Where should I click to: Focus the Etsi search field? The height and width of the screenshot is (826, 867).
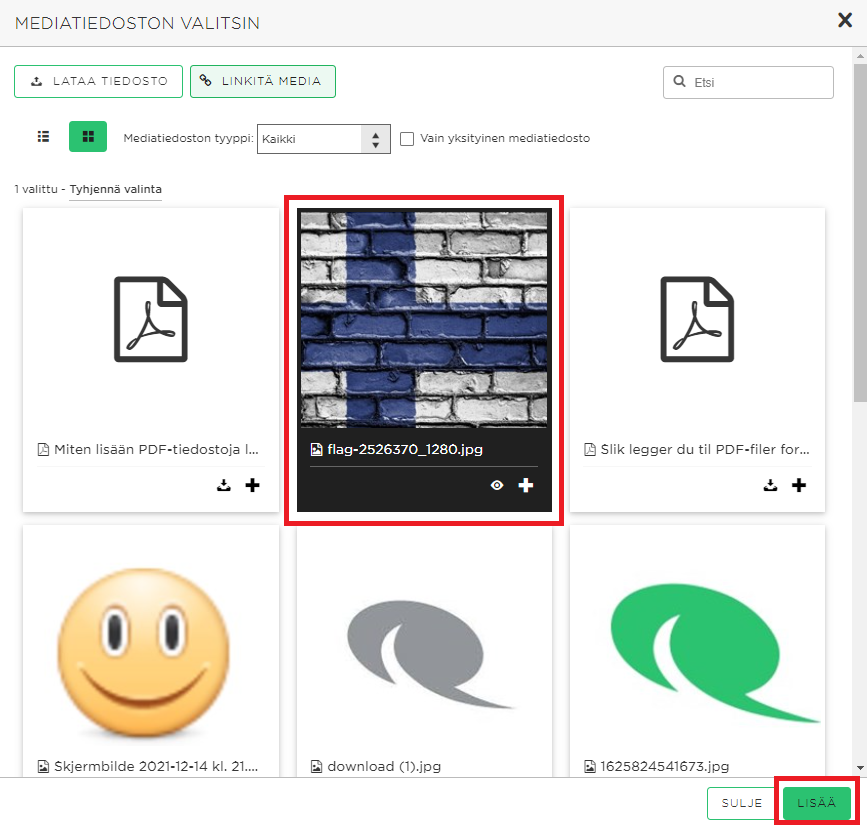point(748,82)
